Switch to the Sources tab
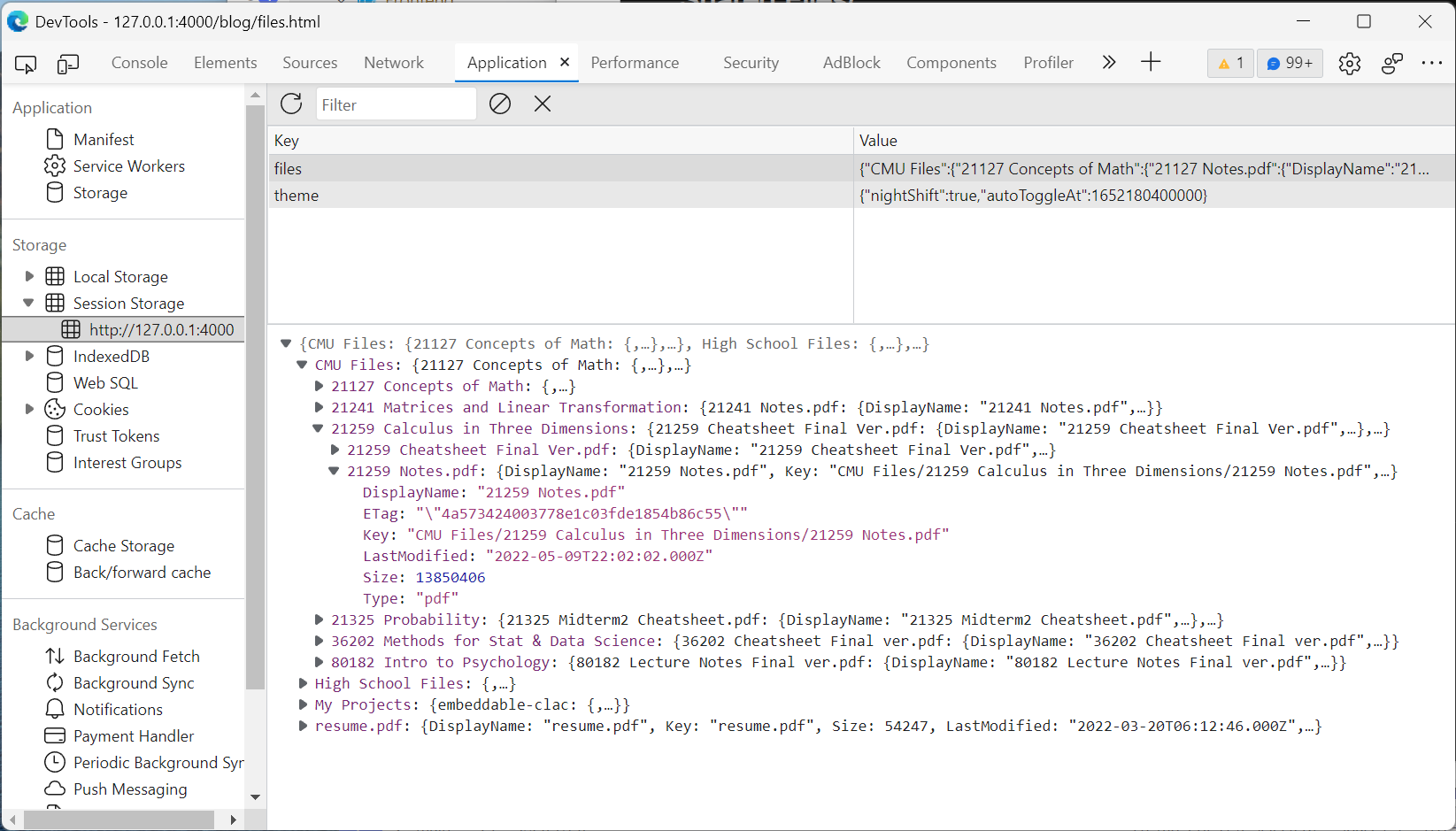1456x831 pixels. (x=310, y=63)
